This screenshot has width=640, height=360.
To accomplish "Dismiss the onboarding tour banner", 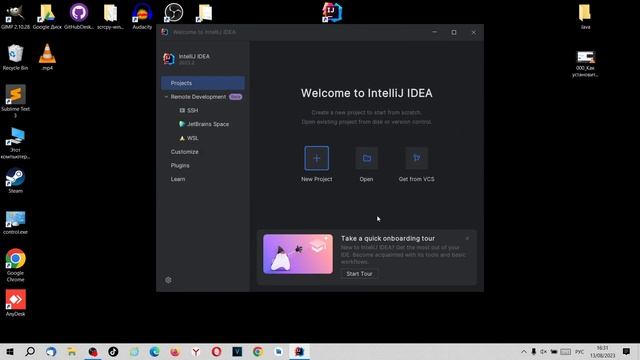I will [467, 238].
